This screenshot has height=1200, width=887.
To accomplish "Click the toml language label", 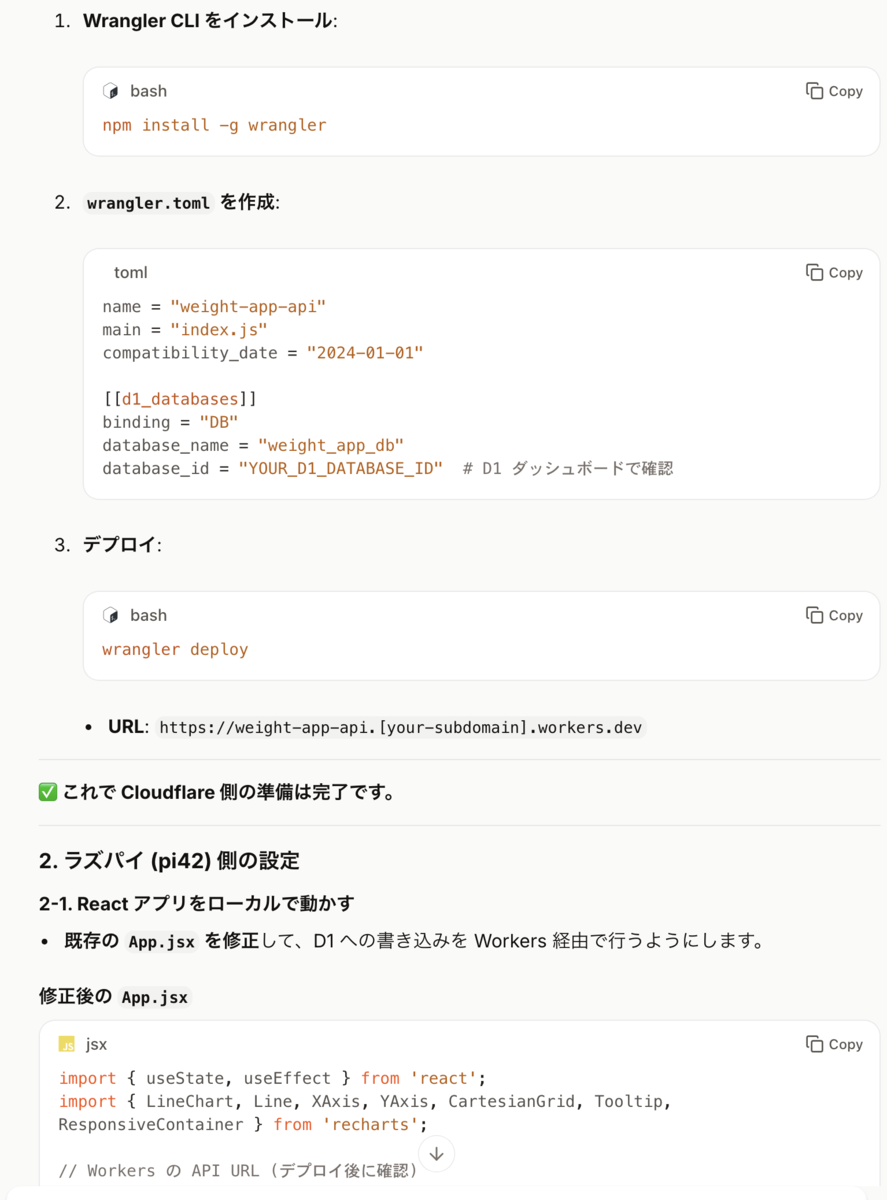I will click(x=130, y=272).
